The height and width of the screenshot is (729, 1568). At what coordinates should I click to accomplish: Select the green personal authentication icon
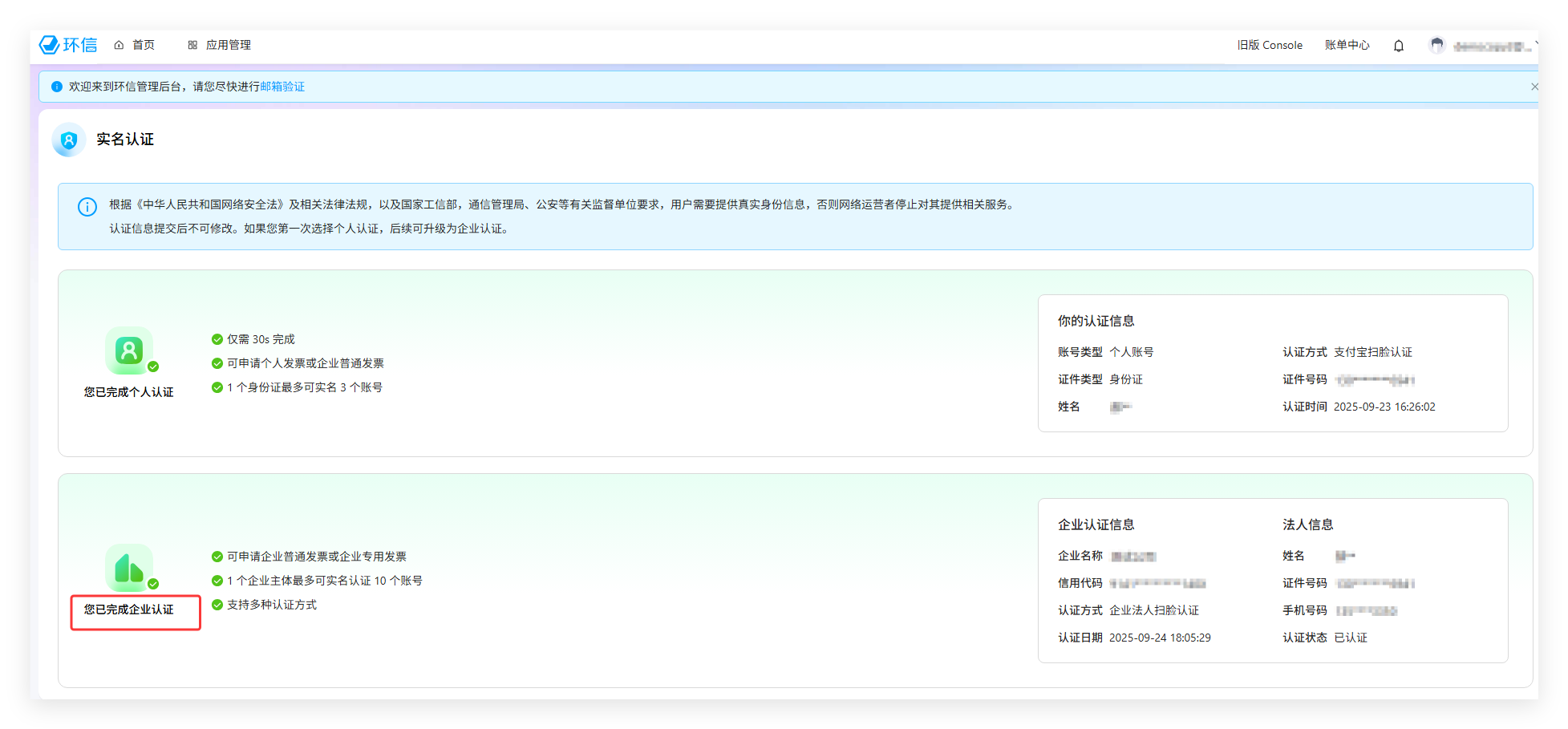(x=129, y=350)
